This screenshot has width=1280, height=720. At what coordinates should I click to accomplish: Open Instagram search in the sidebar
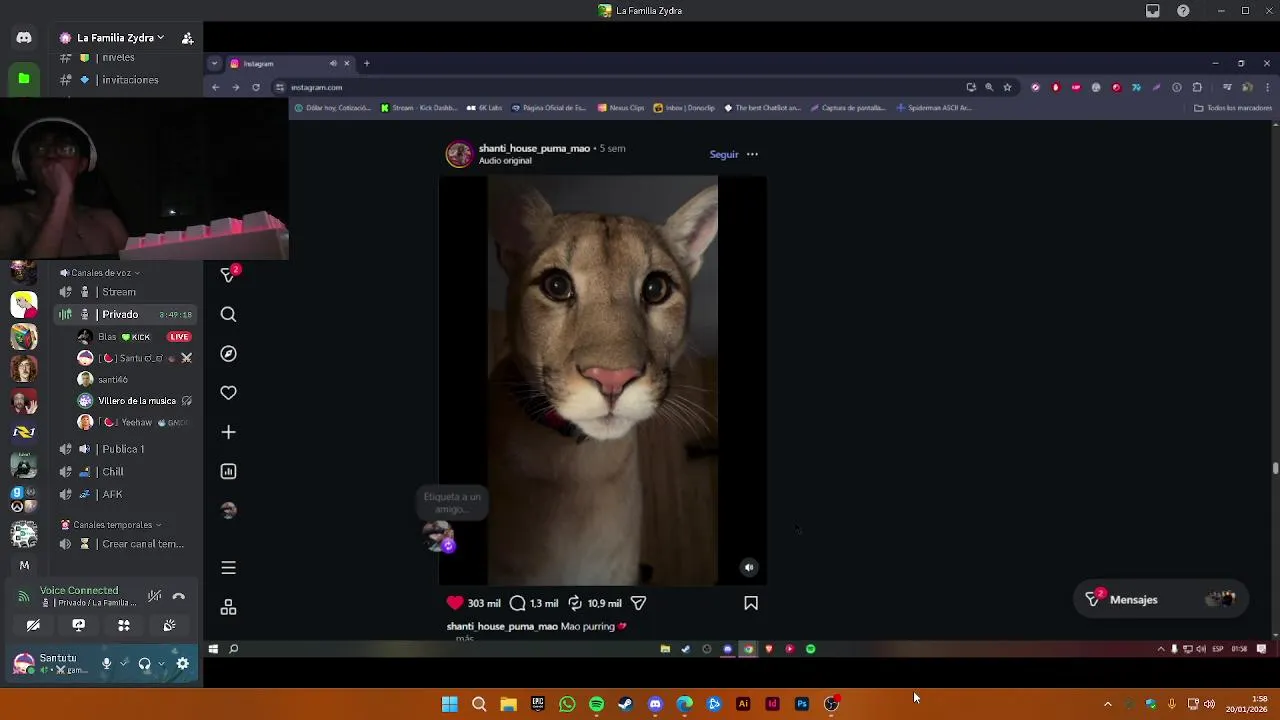228,314
